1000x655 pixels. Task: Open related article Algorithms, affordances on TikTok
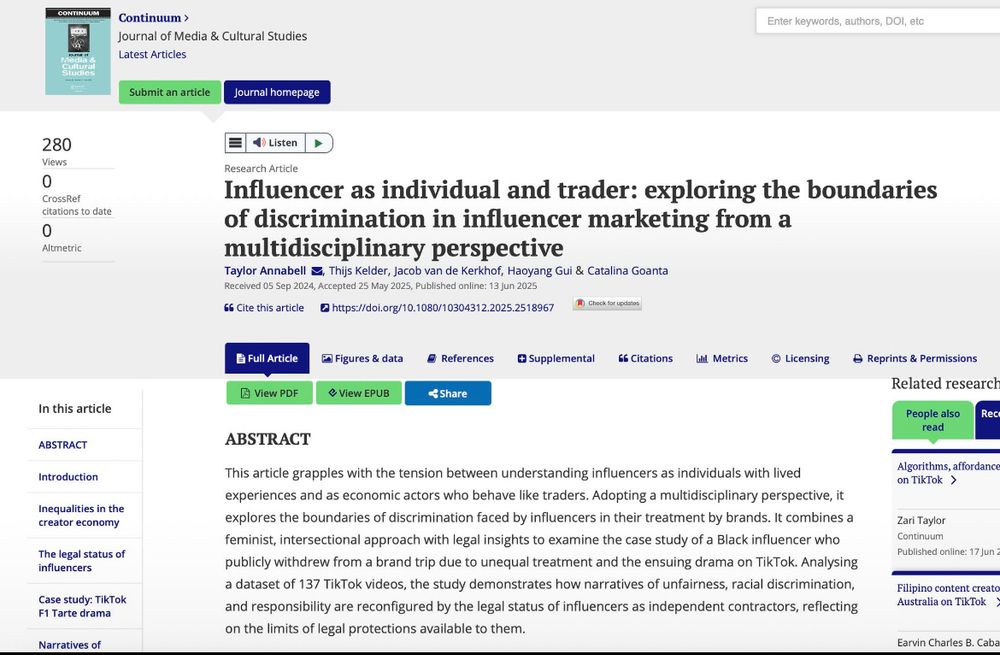(x=948, y=473)
